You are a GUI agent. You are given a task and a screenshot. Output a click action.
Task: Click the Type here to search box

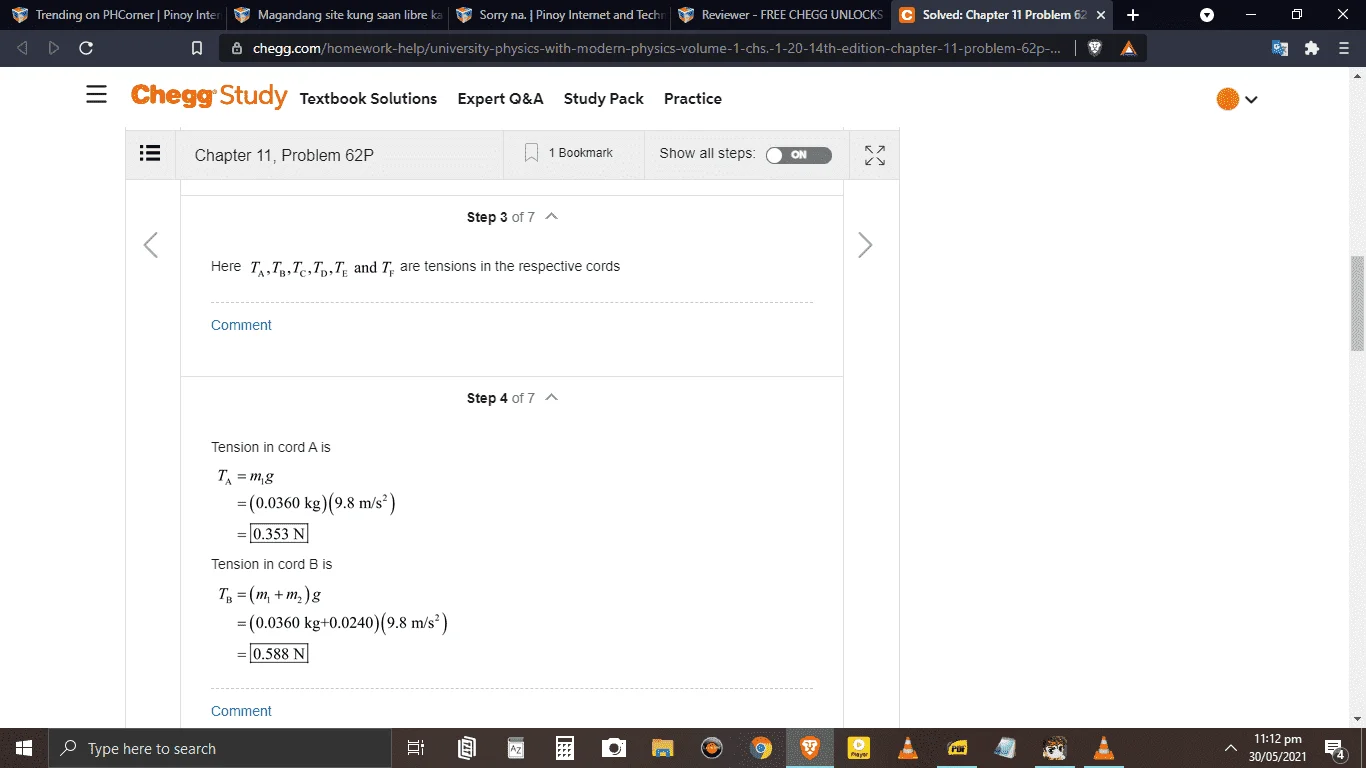218,748
